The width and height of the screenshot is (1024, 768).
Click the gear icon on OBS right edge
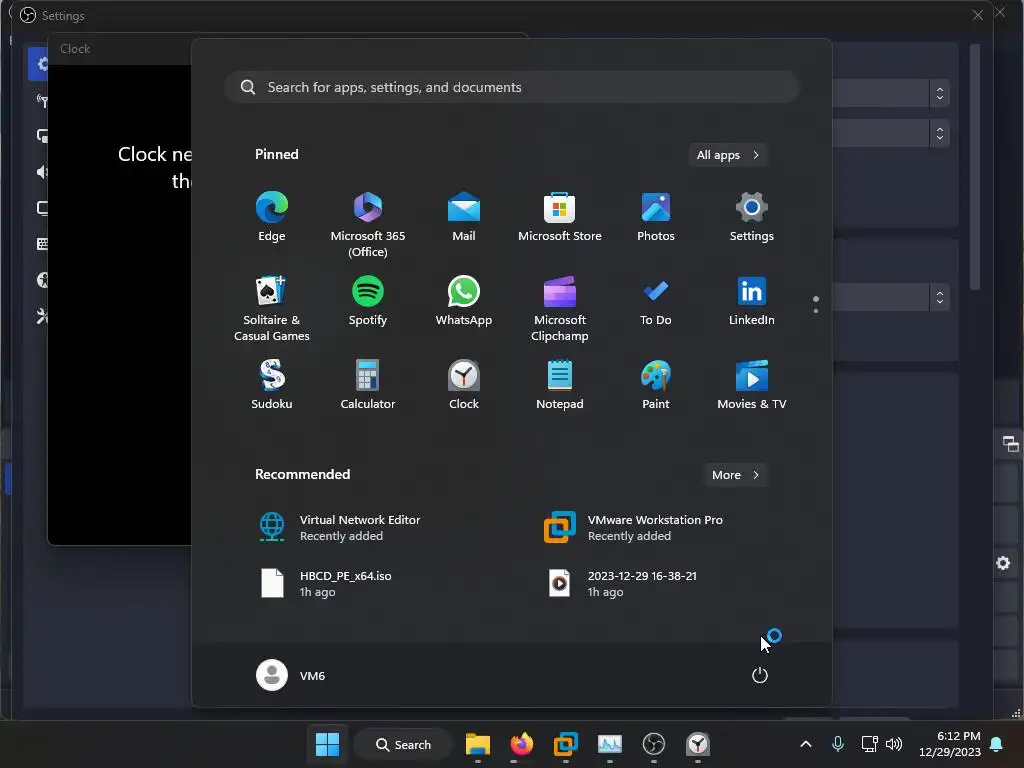click(1003, 563)
